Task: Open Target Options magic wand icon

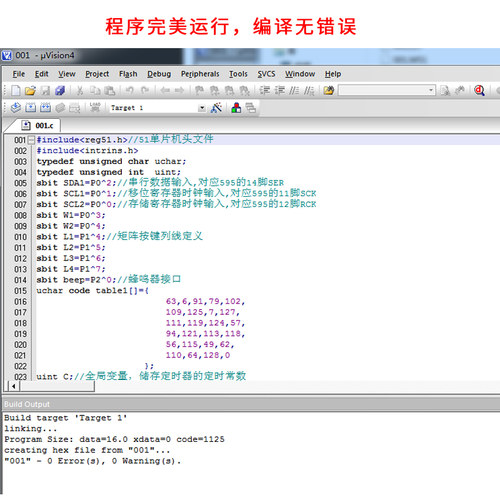Action: [x=216, y=108]
